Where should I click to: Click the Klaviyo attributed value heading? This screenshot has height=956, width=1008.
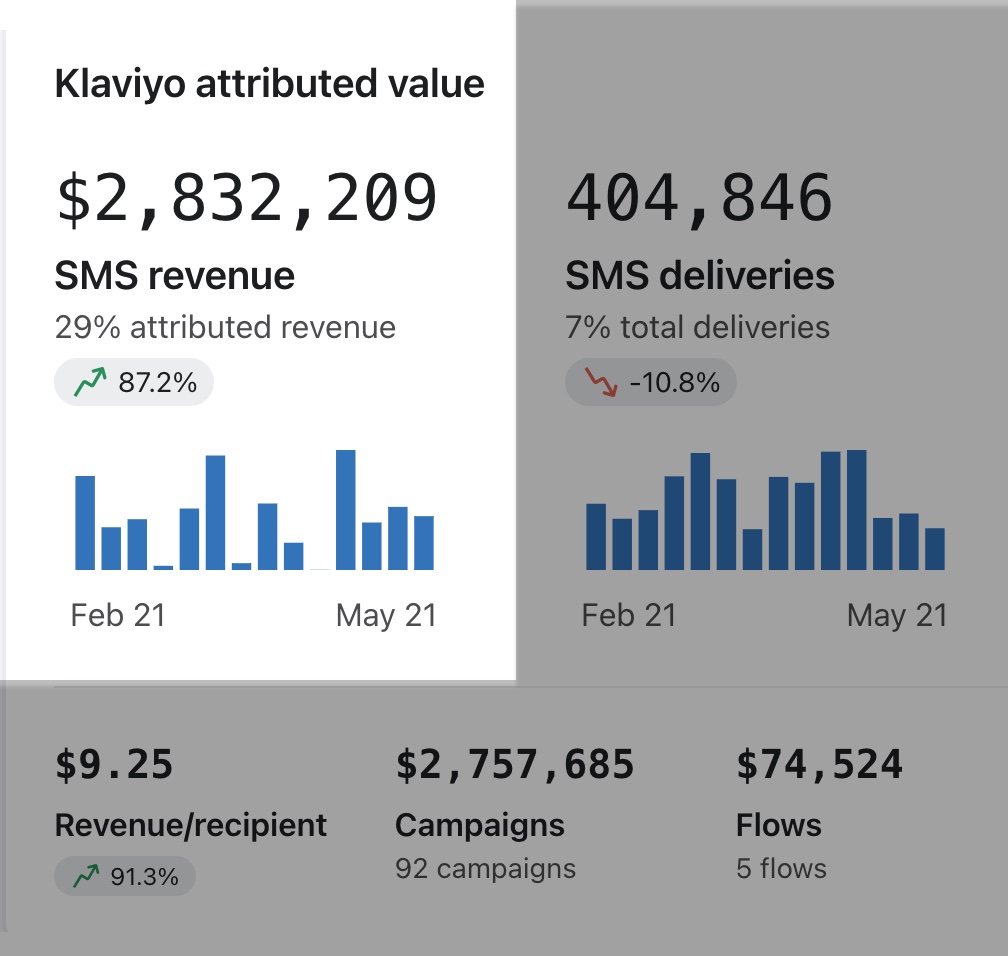(270, 84)
